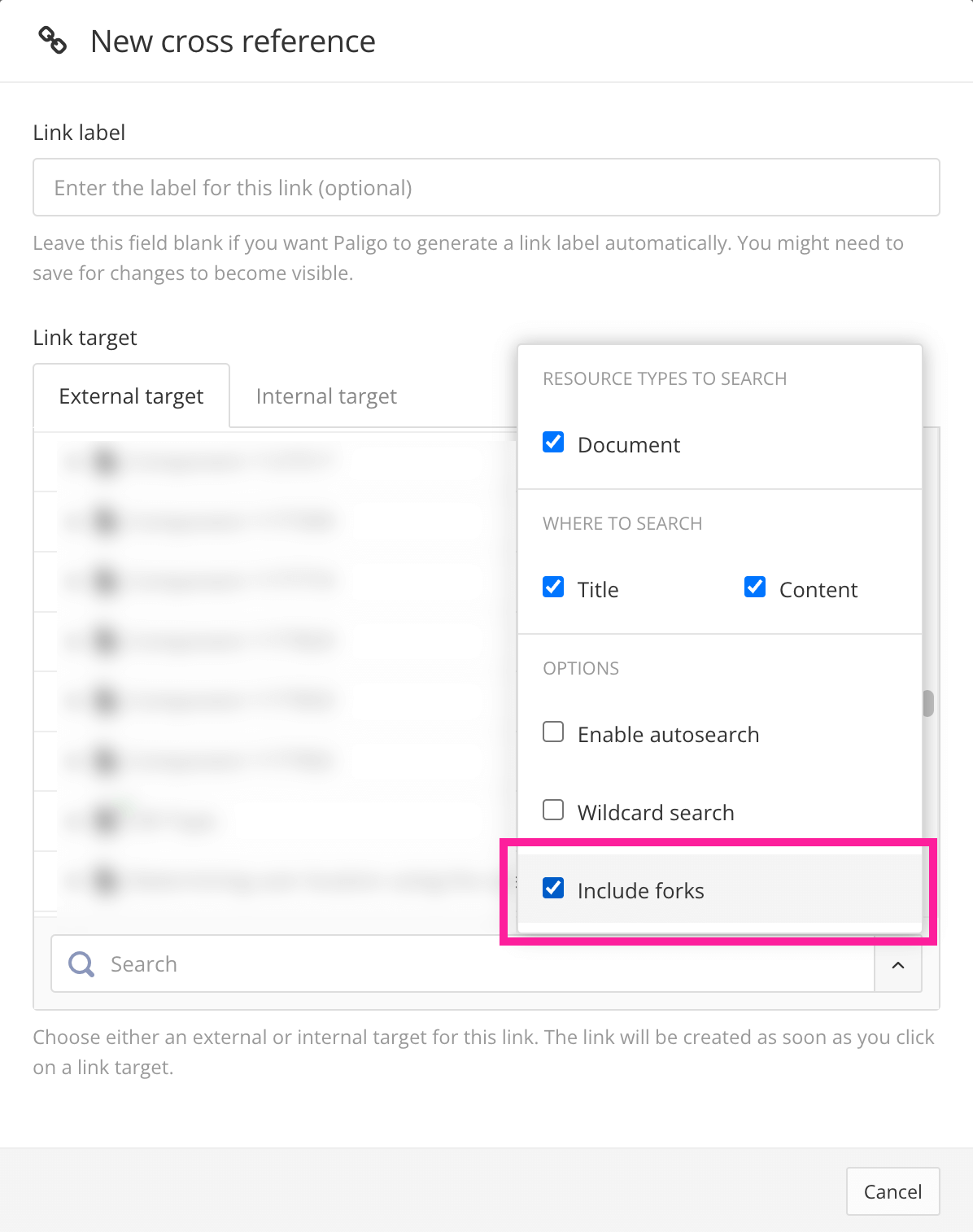Screen dimensions: 973x1232
Task: Click the third entry in the target list
Action: (244, 580)
